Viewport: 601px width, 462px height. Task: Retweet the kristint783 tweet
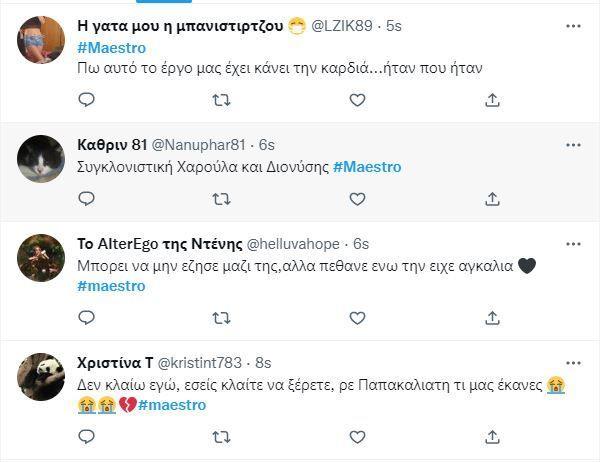(222, 437)
